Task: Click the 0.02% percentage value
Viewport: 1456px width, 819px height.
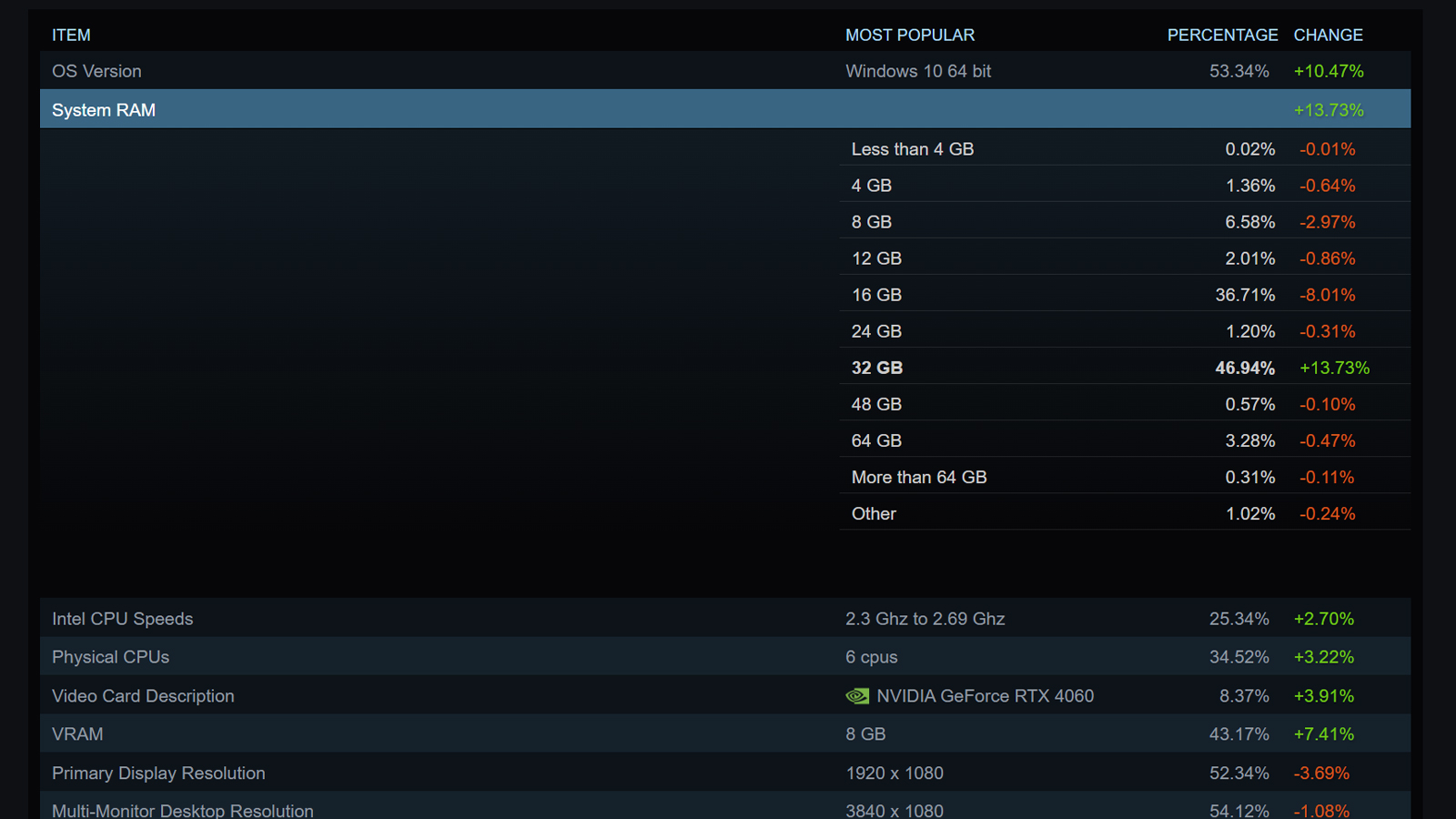Action: tap(1250, 149)
